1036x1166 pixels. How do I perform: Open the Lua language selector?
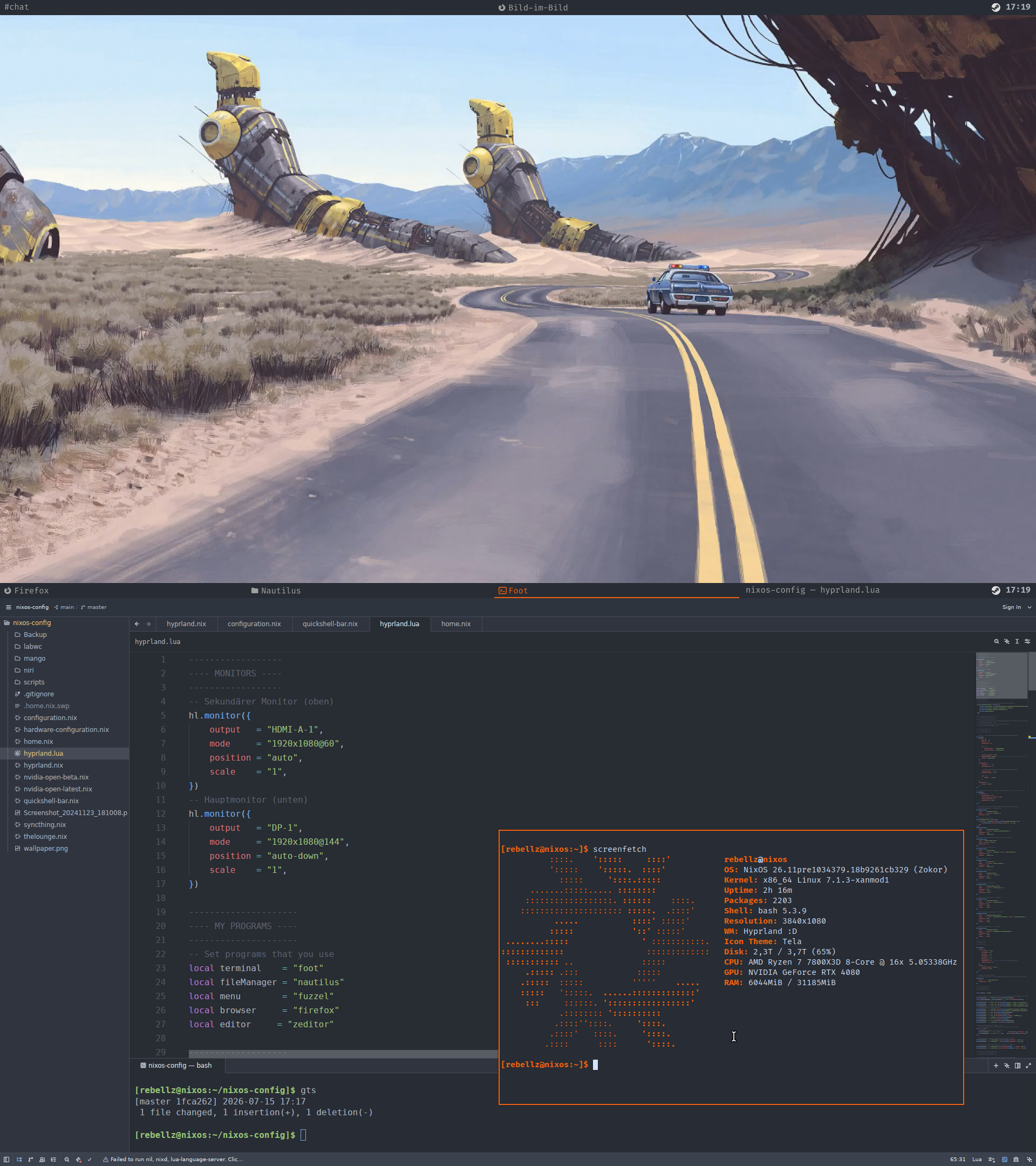(x=977, y=1159)
